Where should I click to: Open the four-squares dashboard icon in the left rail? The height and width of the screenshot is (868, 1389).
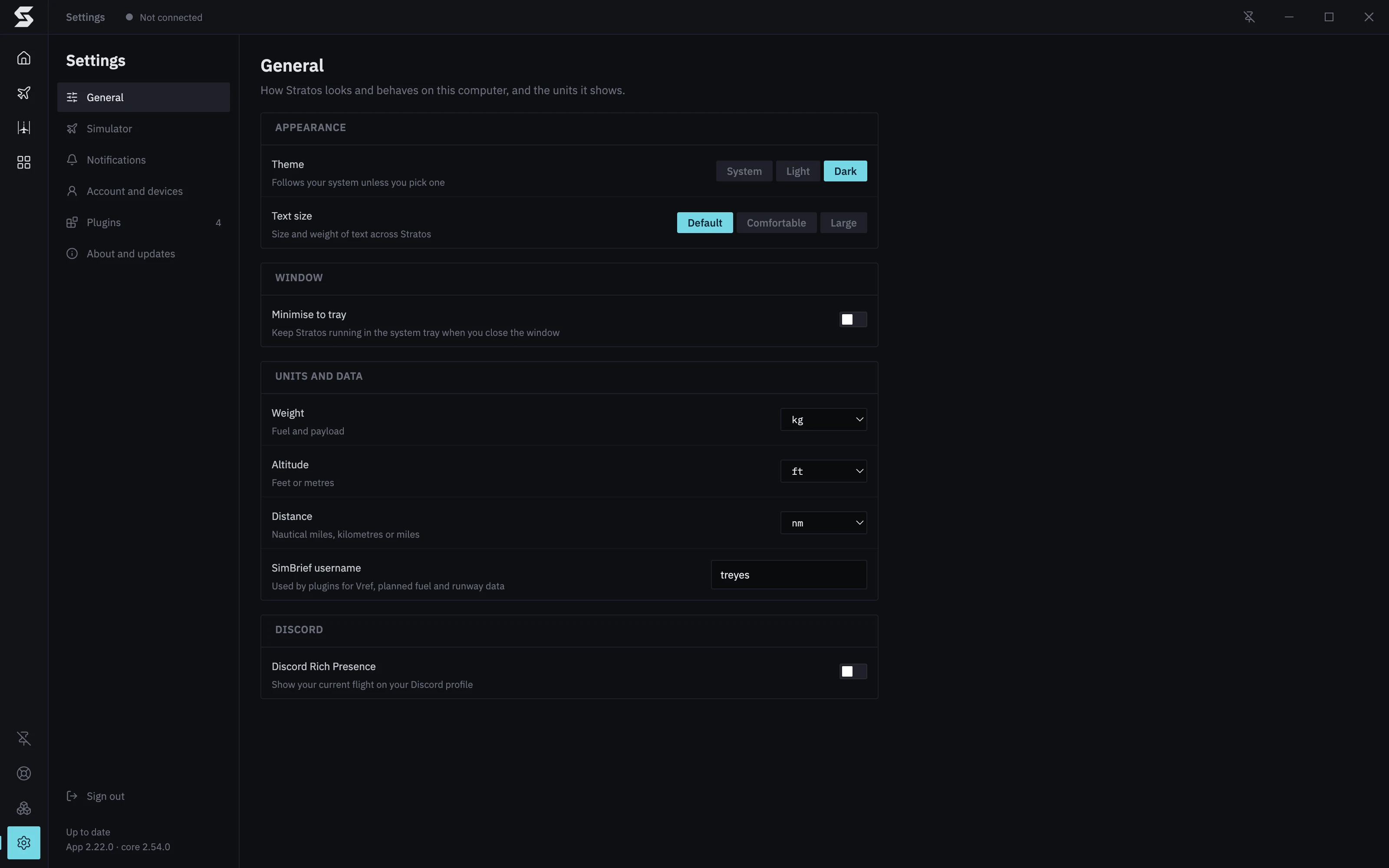click(23, 162)
